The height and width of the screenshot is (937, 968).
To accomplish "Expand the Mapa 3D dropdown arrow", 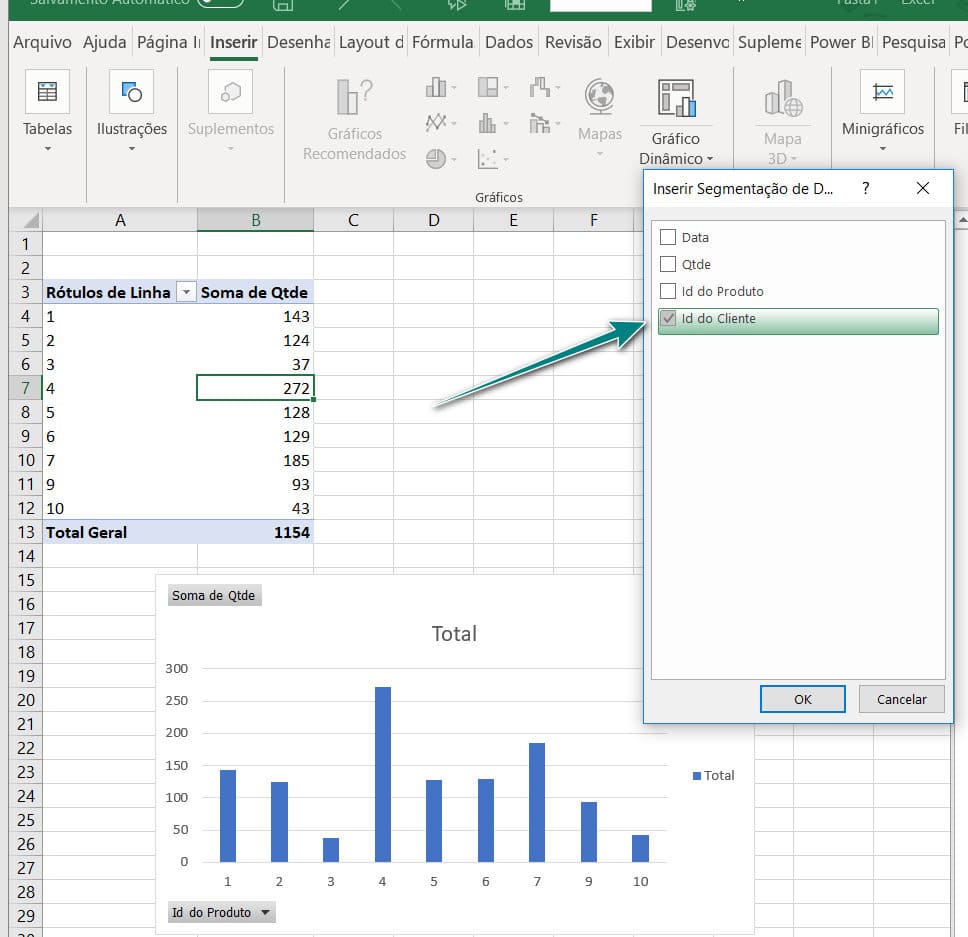I will pyautogui.click(x=794, y=159).
